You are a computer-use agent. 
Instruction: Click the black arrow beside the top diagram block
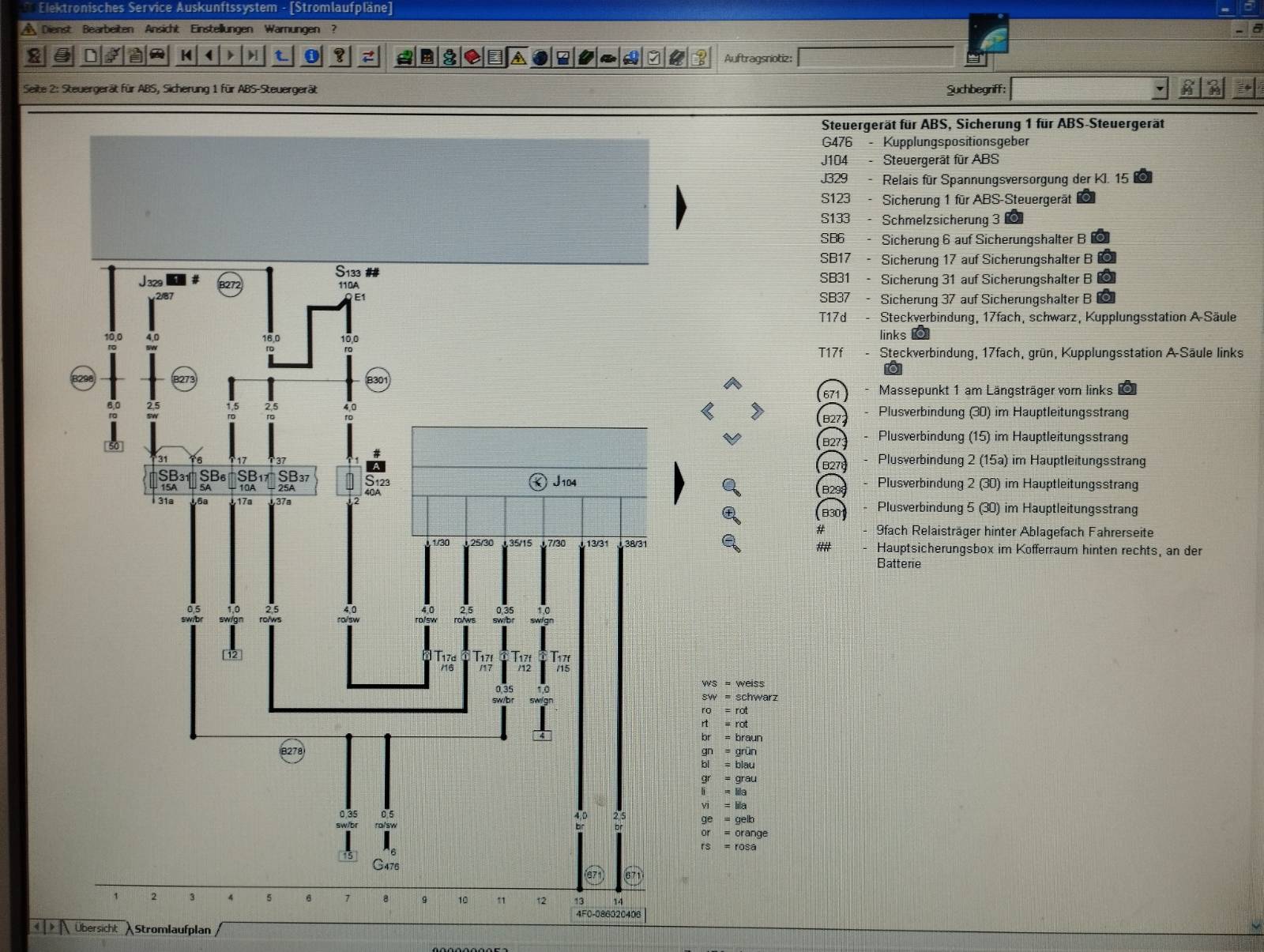pyautogui.click(x=681, y=207)
